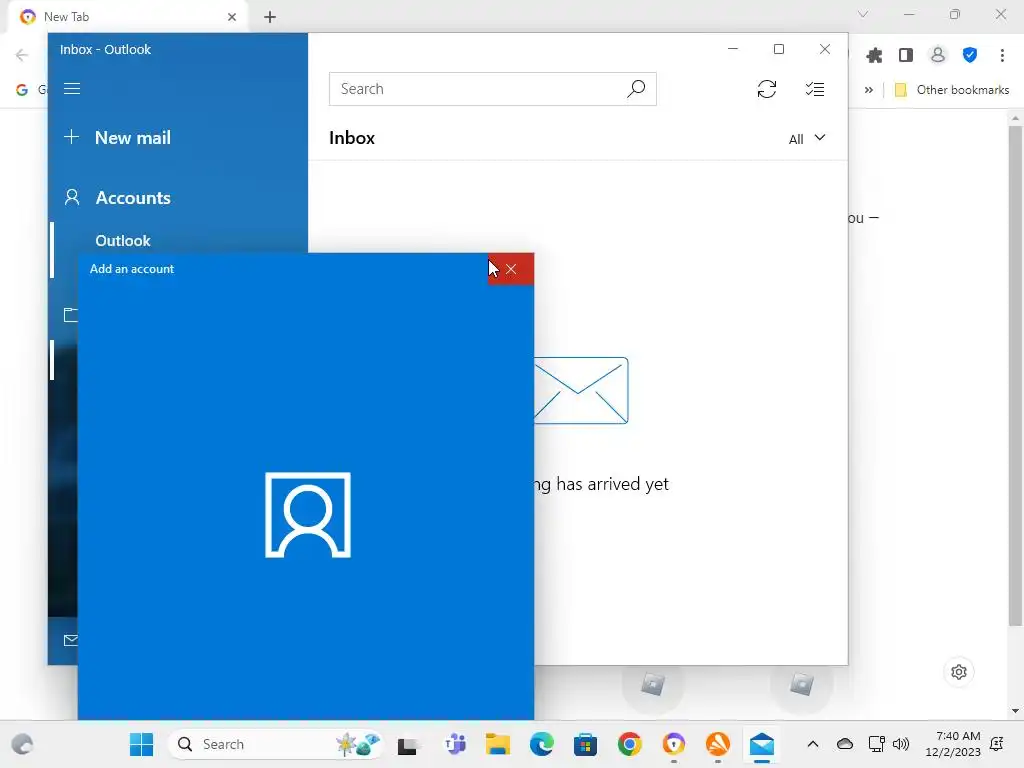The height and width of the screenshot is (768, 1024).
Task: Click the first shortcut tile at page bottom
Action: click(652, 684)
